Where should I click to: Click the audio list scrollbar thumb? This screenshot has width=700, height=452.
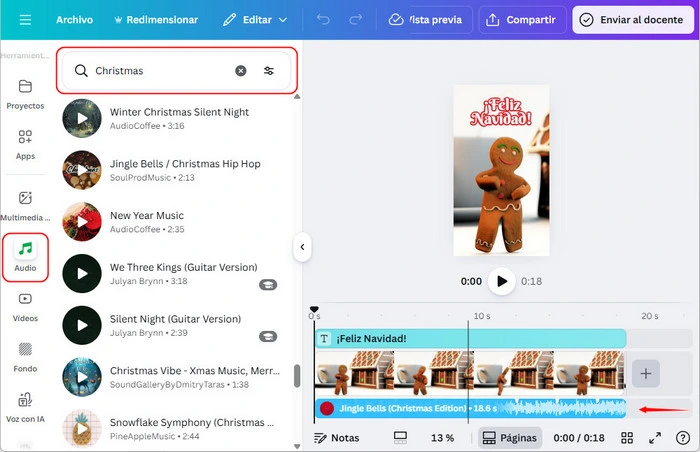click(x=297, y=376)
